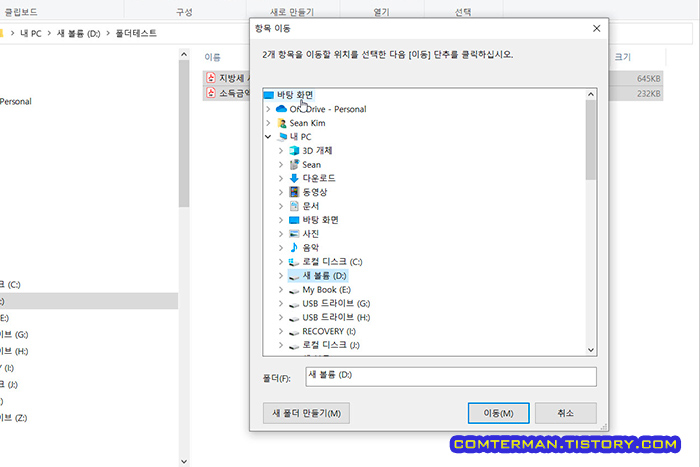Click the folder tree scrollbar thumb
This screenshot has width=700, height=467.
[591, 140]
